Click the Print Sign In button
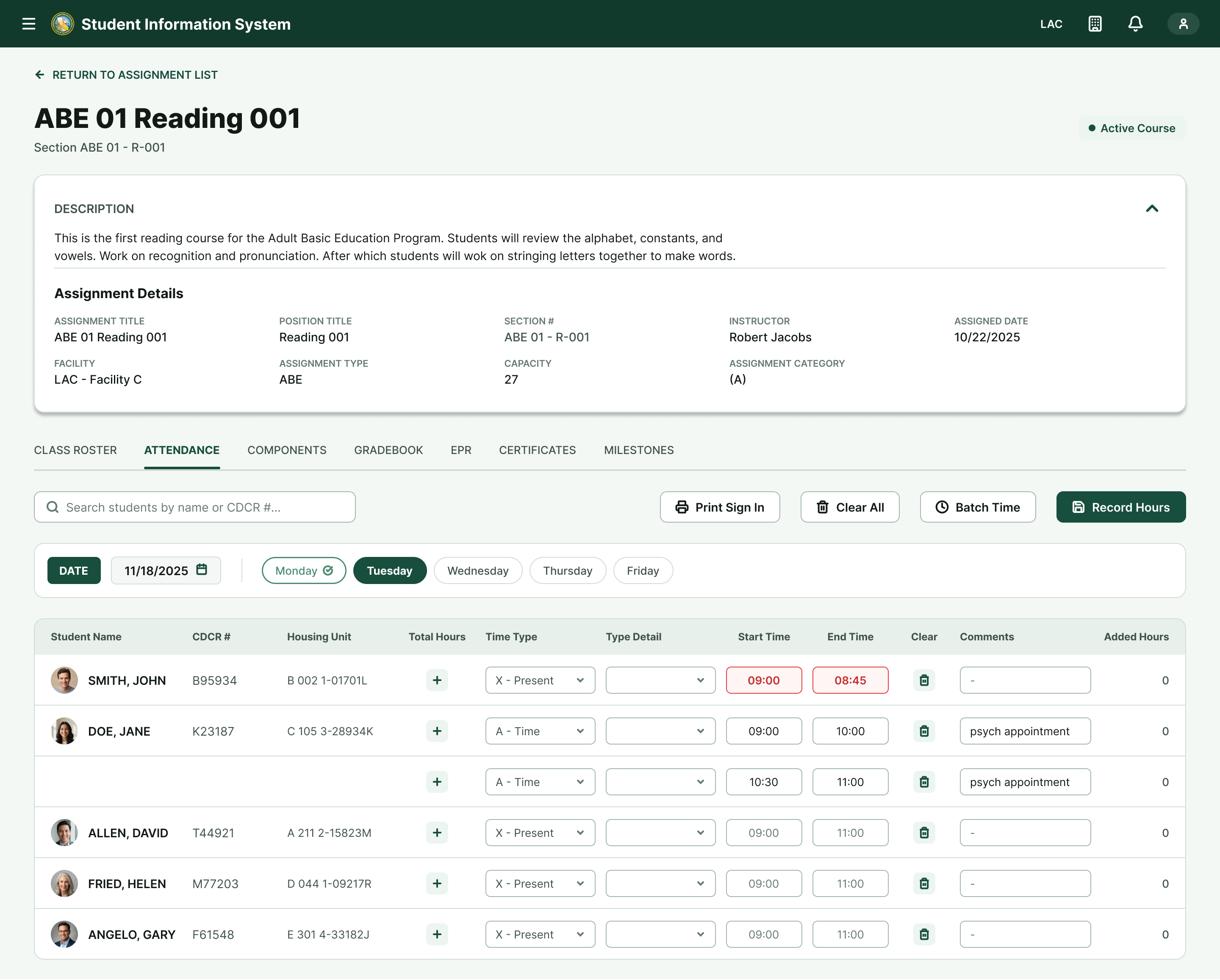 point(720,507)
